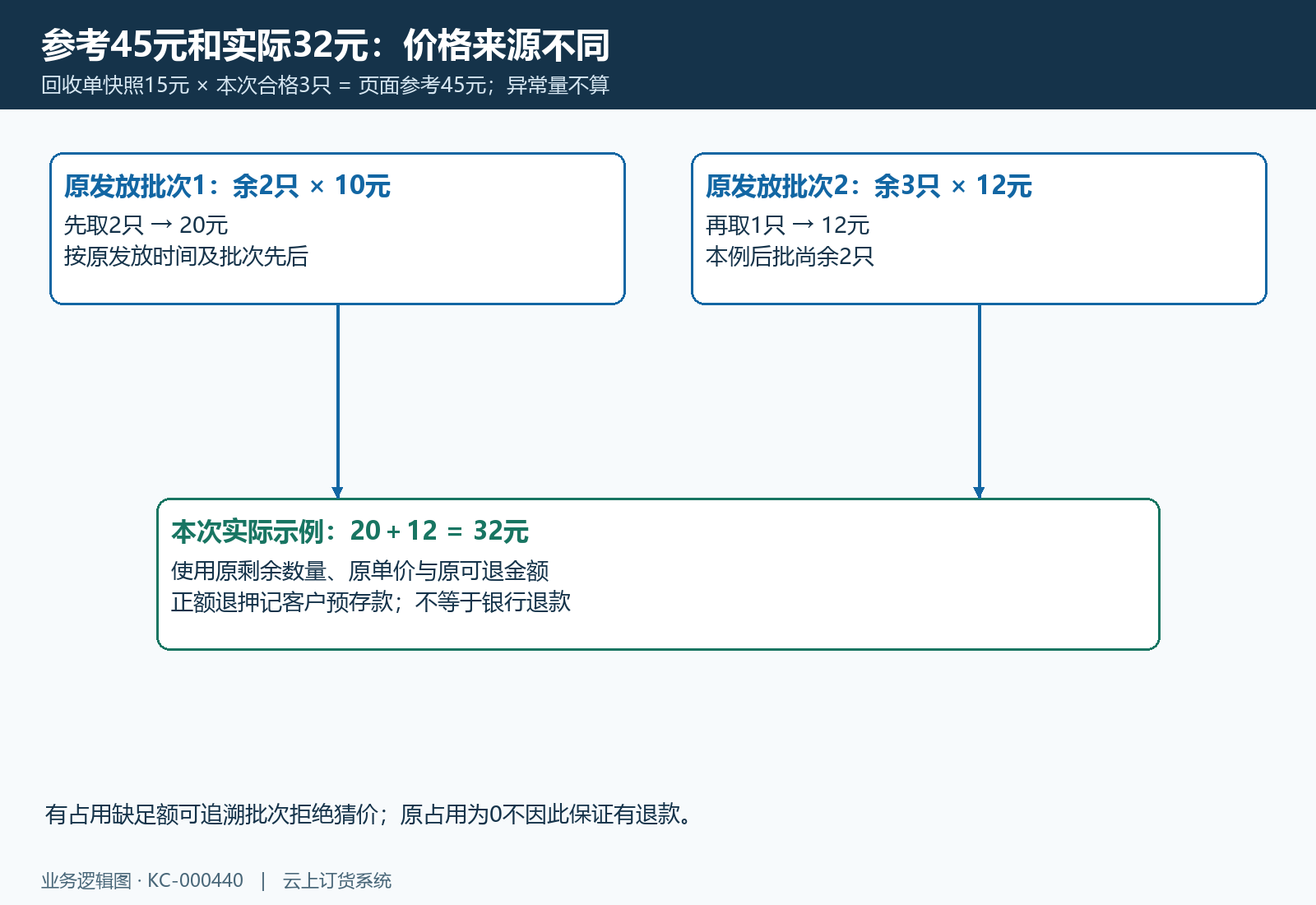Select line '按原发放时间及批次先后'
The height and width of the screenshot is (905, 1316).
(186, 257)
